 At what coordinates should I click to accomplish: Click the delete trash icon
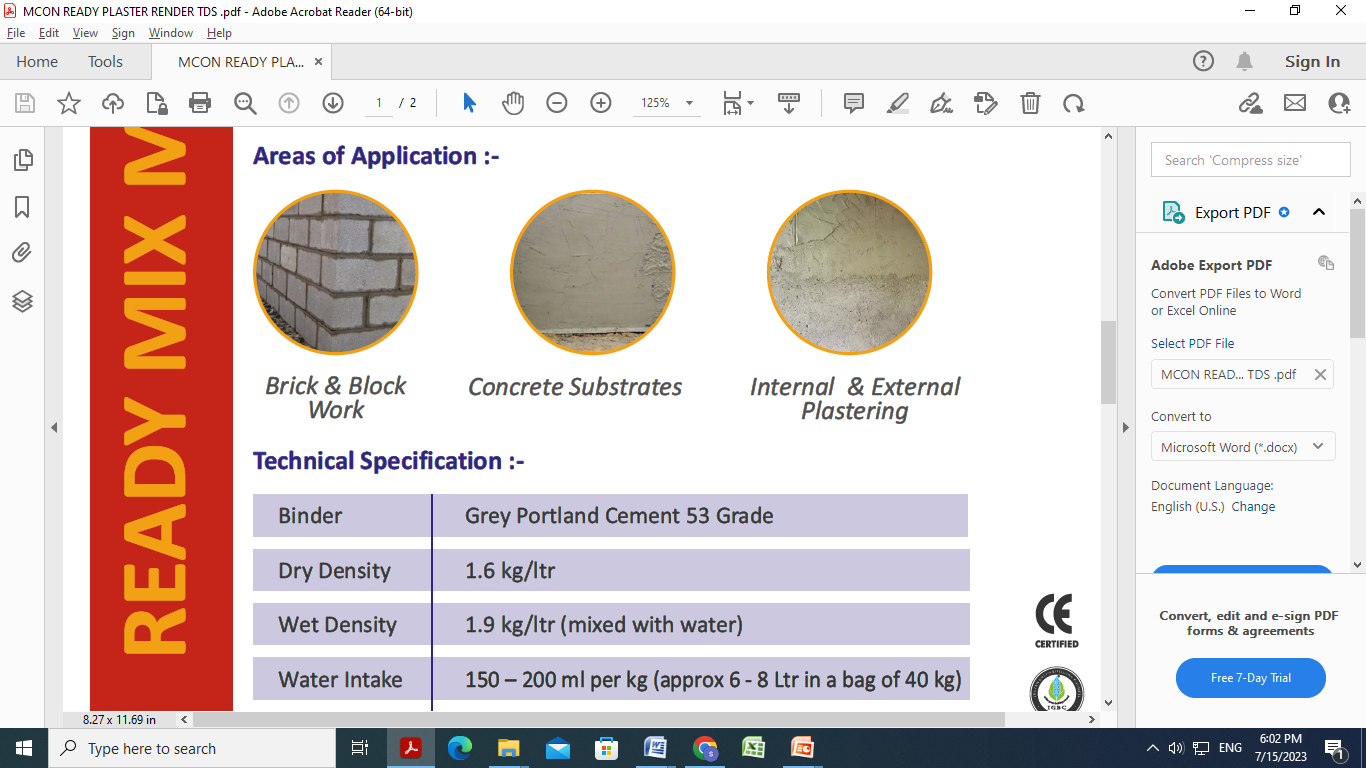click(x=1030, y=103)
